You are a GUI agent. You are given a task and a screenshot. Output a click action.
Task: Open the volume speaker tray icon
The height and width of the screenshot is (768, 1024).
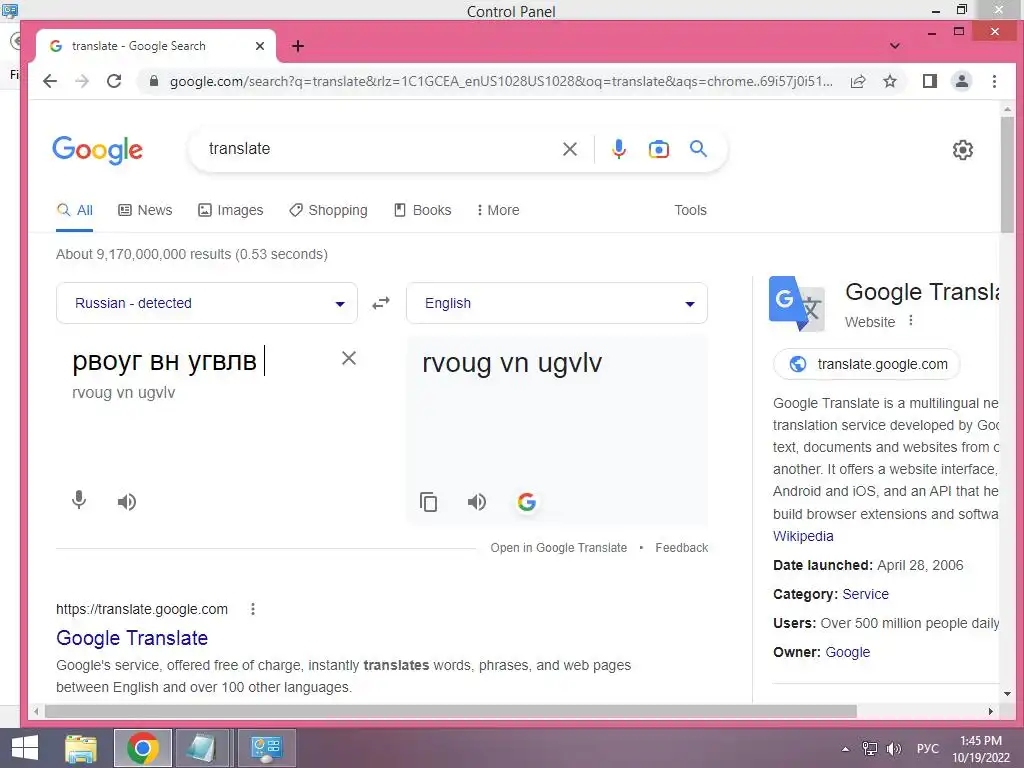(x=893, y=749)
